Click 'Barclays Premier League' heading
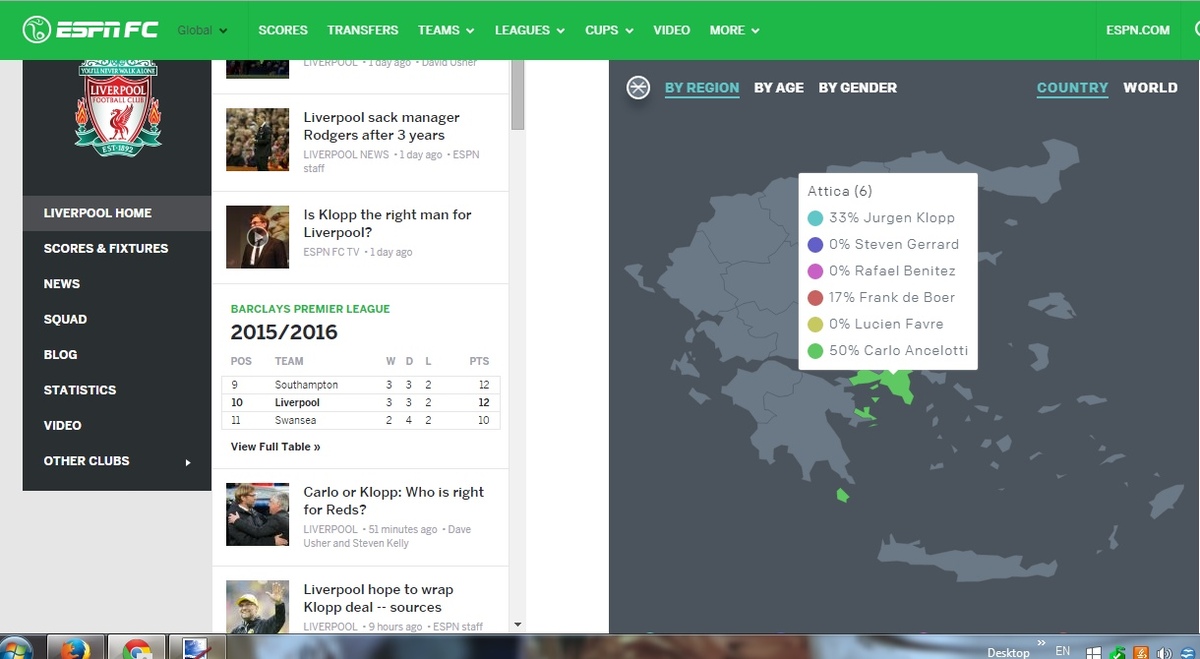 (310, 309)
